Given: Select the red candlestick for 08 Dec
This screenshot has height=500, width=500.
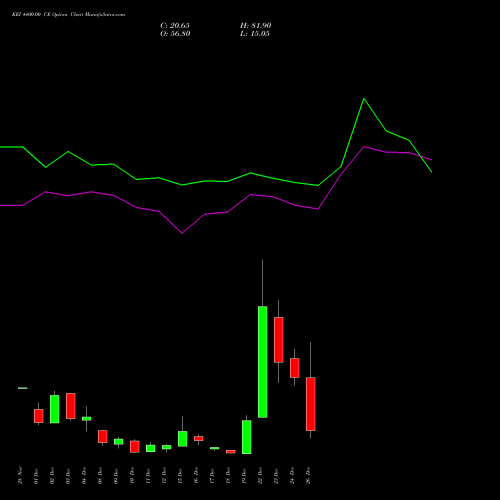Looking at the screenshot, I should point(102,436).
